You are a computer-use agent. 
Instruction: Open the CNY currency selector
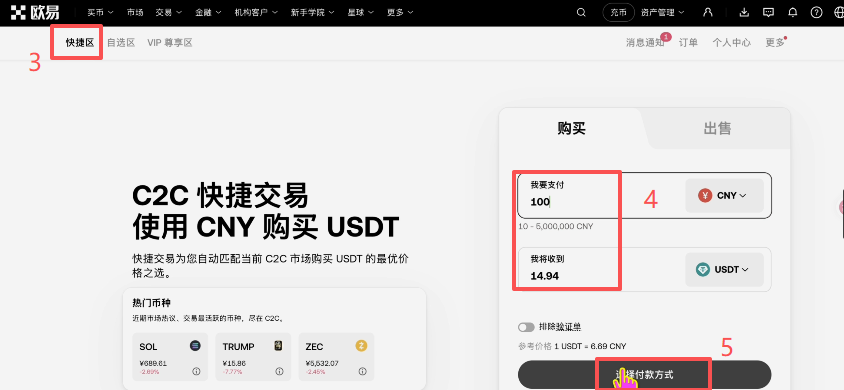(724, 196)
